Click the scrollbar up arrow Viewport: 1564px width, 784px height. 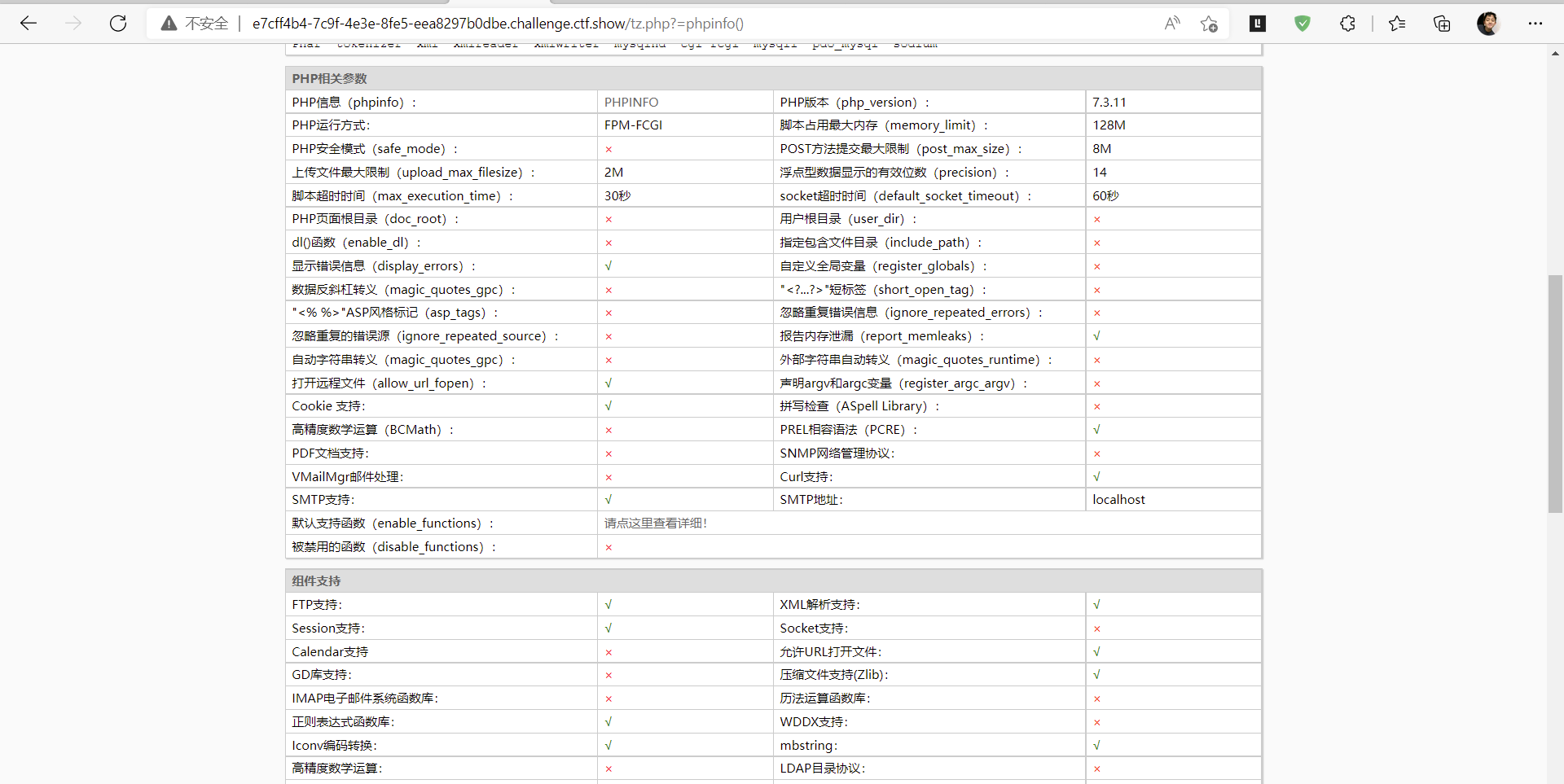click(1555, 54)
